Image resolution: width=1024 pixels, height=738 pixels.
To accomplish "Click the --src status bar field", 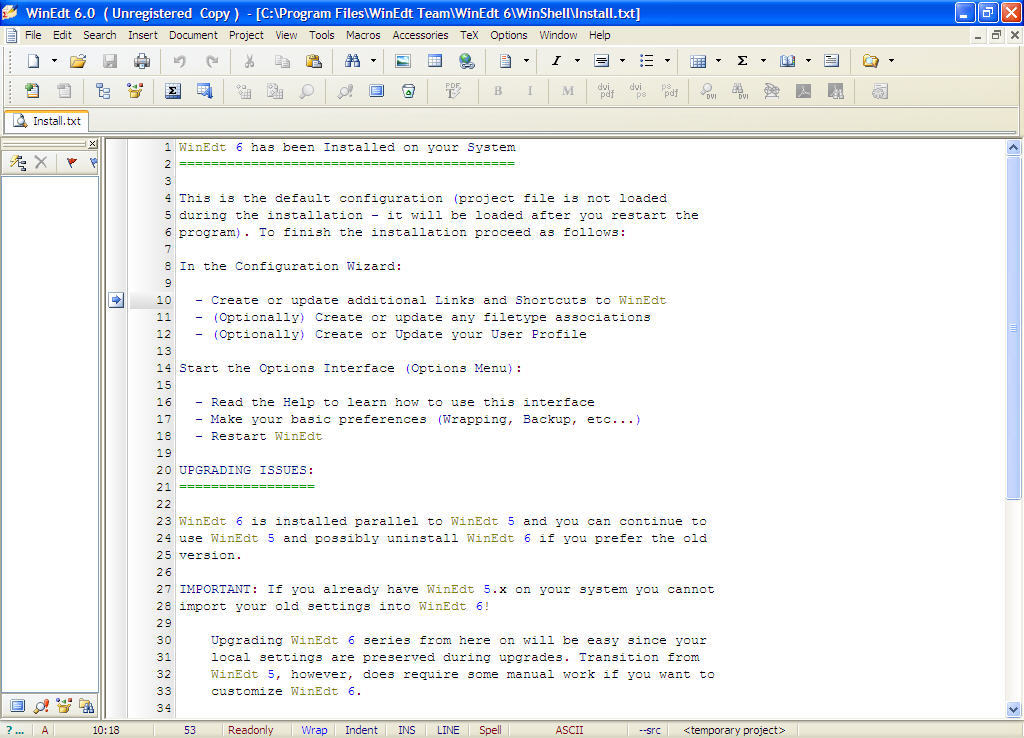I will click(x=650, y=730).
